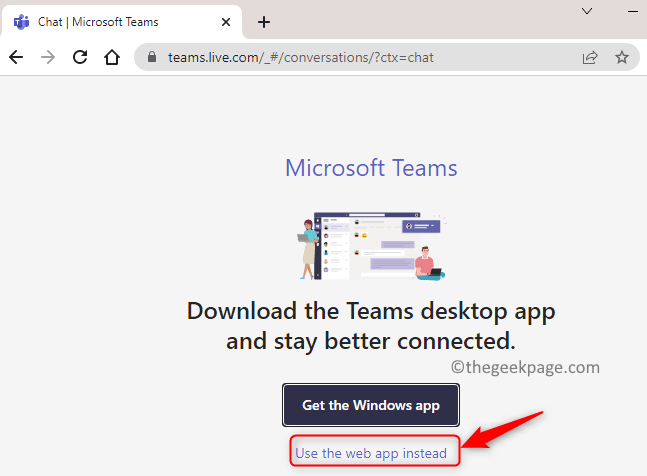Click the Microsoft Teams heading
Image resolution: width=647 pixels, height=476 pixels.
[x=371, y=168]
